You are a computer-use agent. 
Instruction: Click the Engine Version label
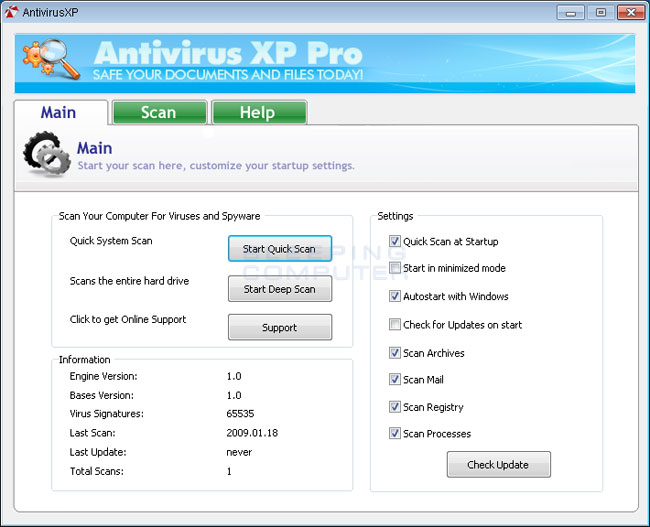103,376
